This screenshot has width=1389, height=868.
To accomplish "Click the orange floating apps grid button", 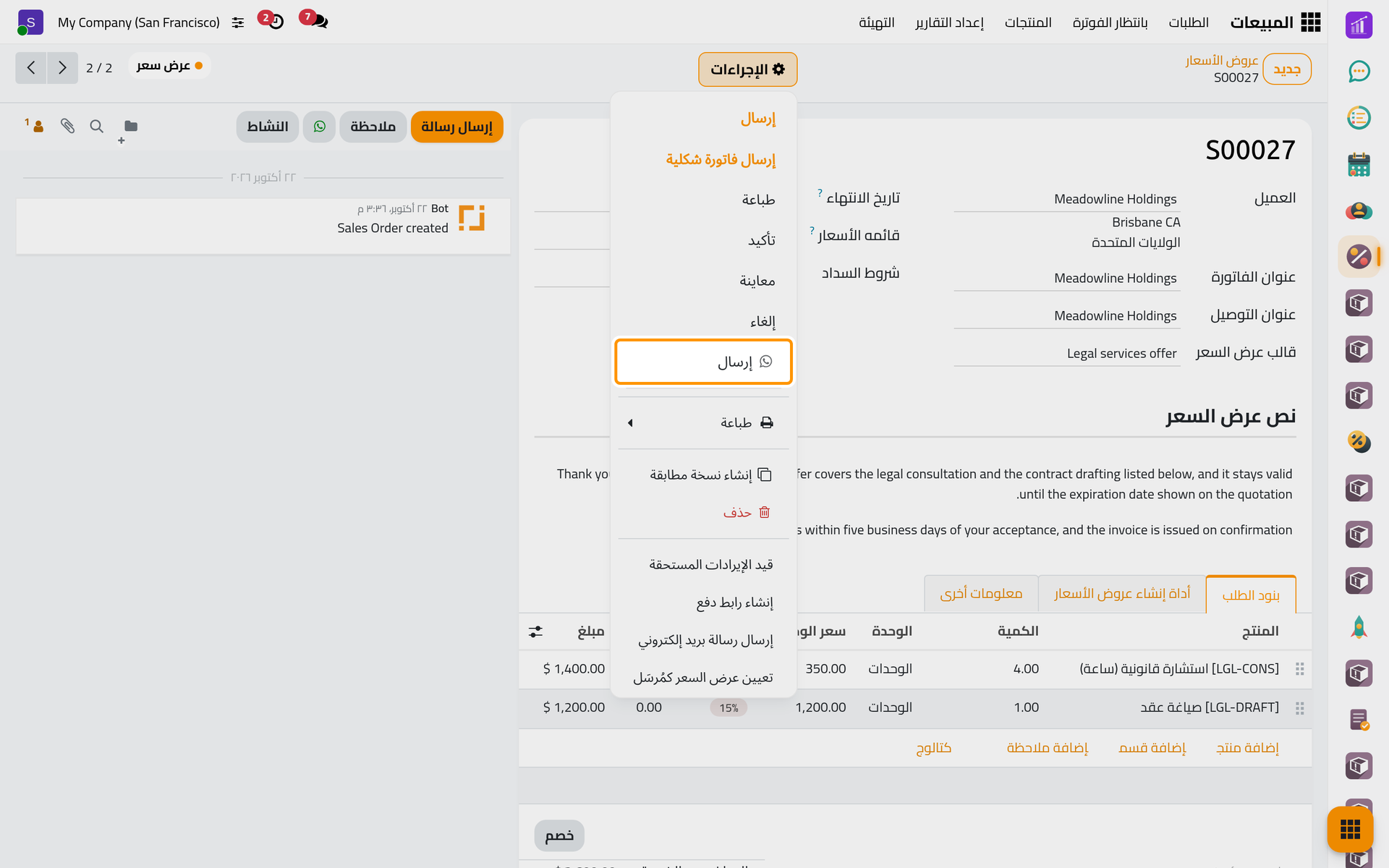I will click(1350, 829).
